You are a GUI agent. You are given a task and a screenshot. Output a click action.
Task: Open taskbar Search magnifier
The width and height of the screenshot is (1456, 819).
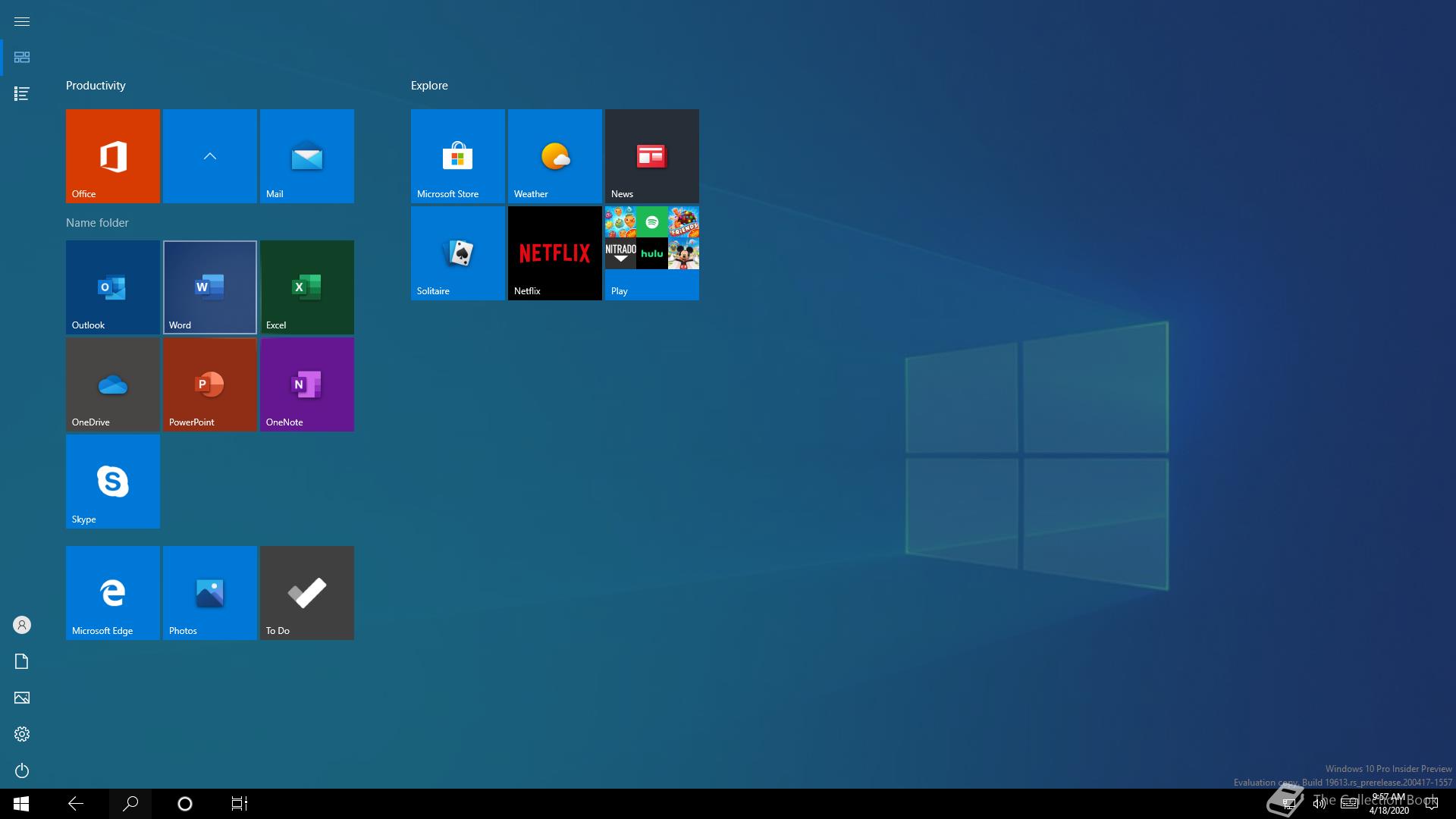130,804
